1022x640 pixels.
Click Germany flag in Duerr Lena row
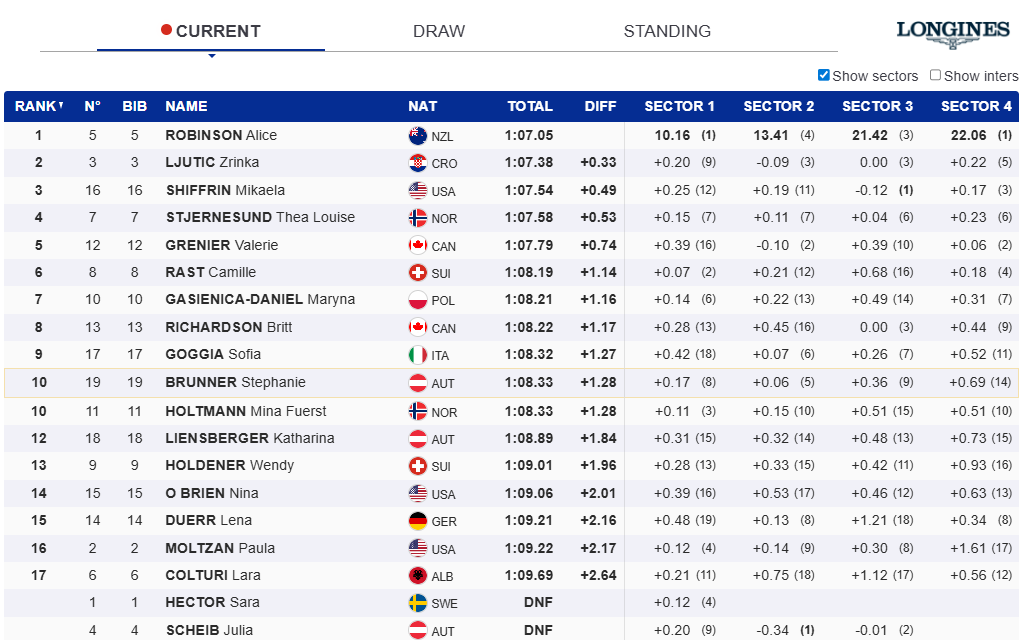point(418,521)
